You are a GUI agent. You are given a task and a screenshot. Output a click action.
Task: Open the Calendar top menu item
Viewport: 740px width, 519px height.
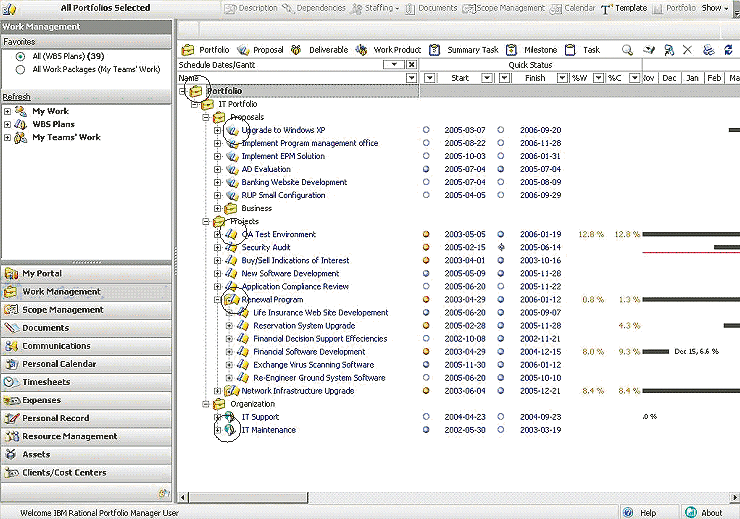(572, 8)
